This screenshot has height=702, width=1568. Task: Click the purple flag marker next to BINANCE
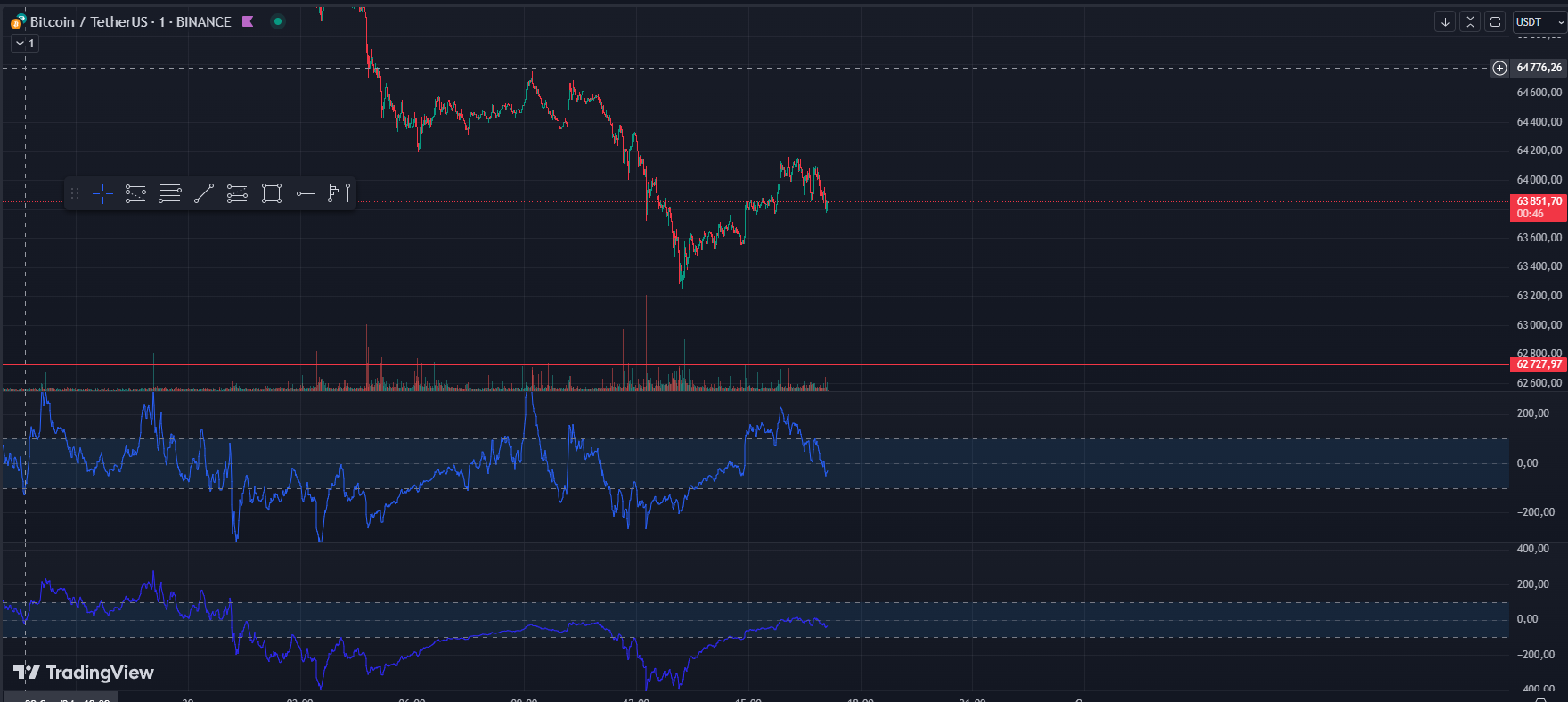248,21
